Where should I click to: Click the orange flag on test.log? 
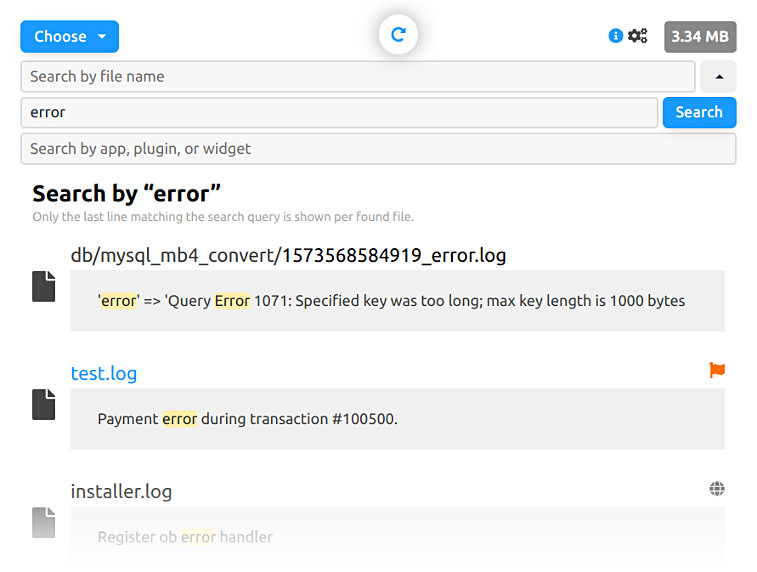click(716, 370)
